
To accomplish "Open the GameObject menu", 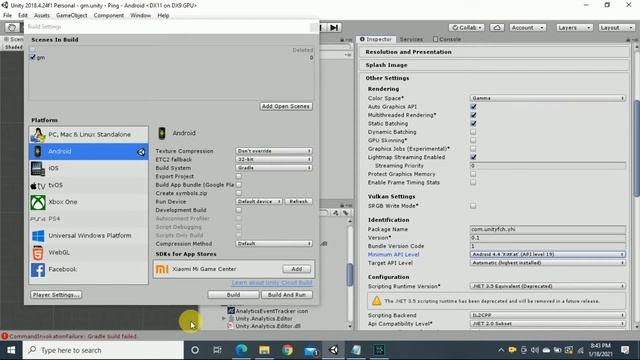I will [71, 15].
